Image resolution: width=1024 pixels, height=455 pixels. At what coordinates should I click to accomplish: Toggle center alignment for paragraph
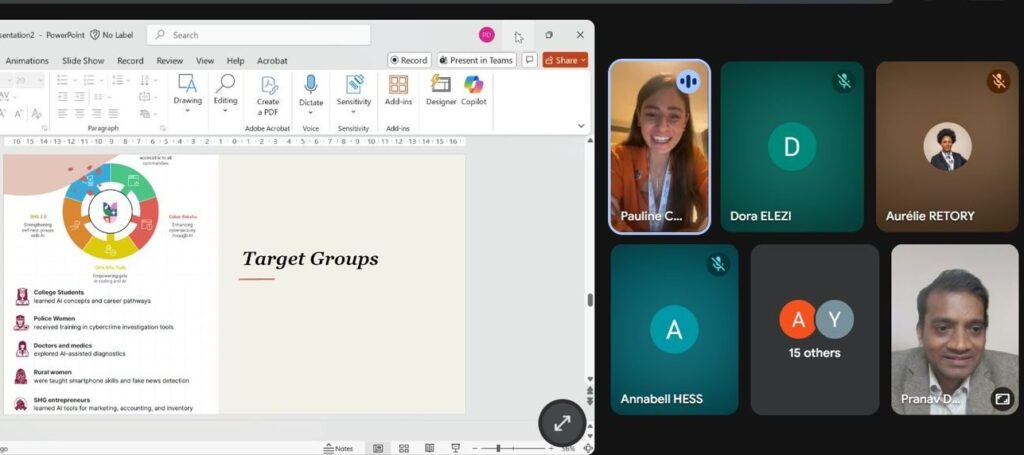click(x=79, y=114)
